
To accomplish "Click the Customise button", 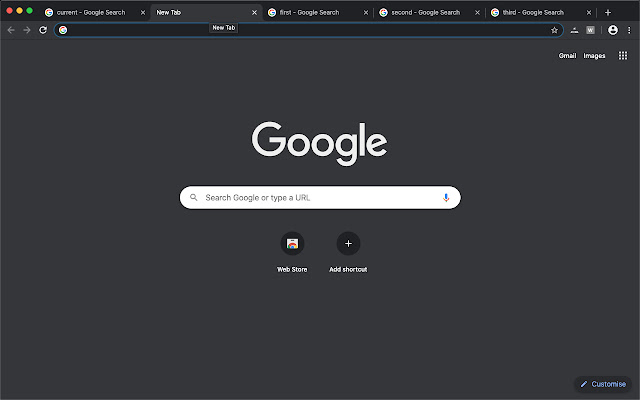I will tap(603, 384).
